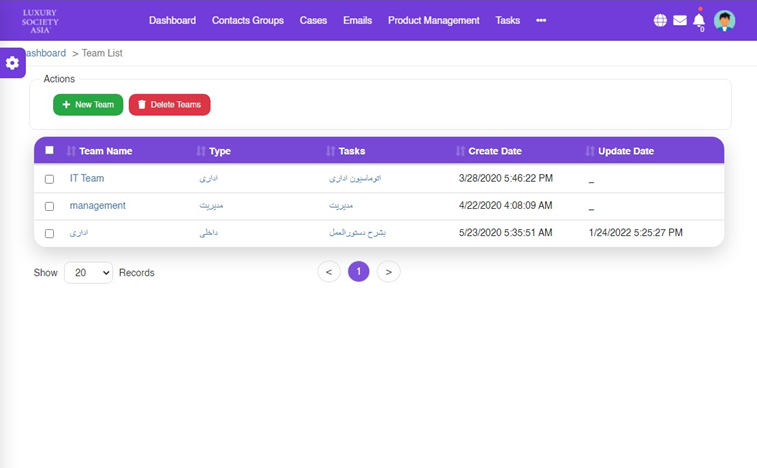Open Contacts Groups menu
Viewport: 757px width, 468px height.
(247, 20)
